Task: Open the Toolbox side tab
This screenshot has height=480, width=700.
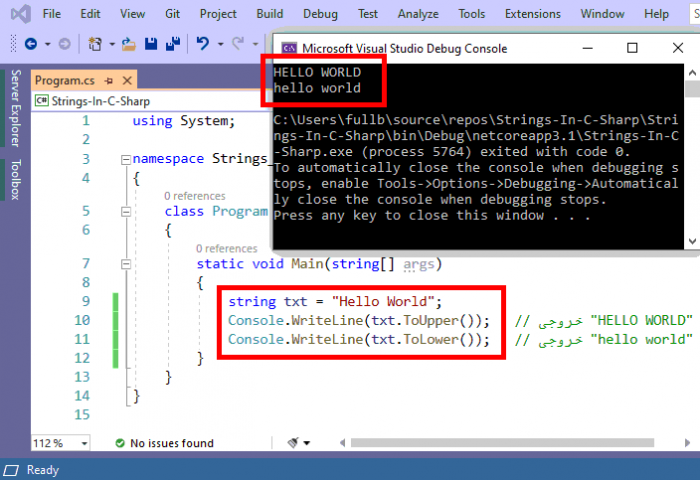Action: [15, 179]
